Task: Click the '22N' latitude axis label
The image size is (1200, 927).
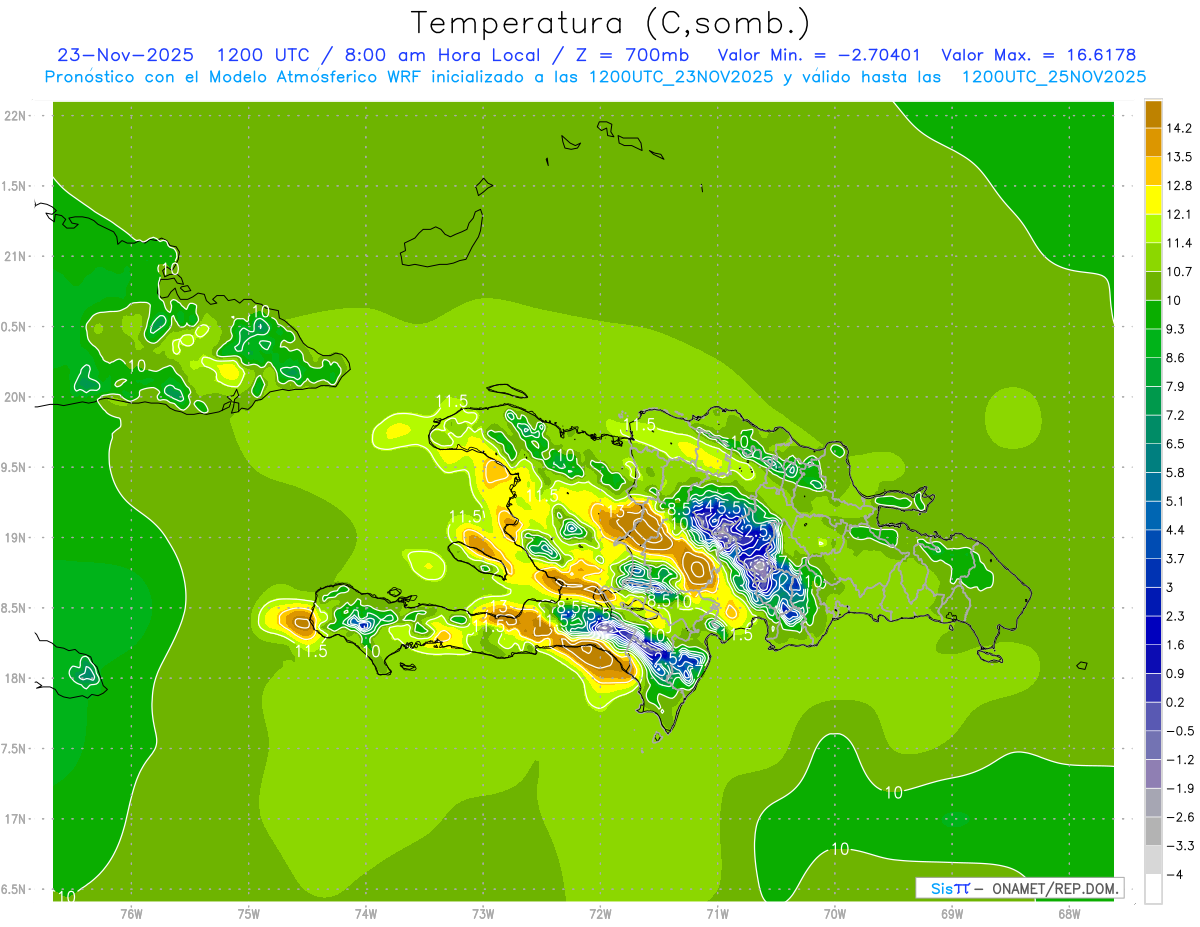Action: tap(16, 116)
